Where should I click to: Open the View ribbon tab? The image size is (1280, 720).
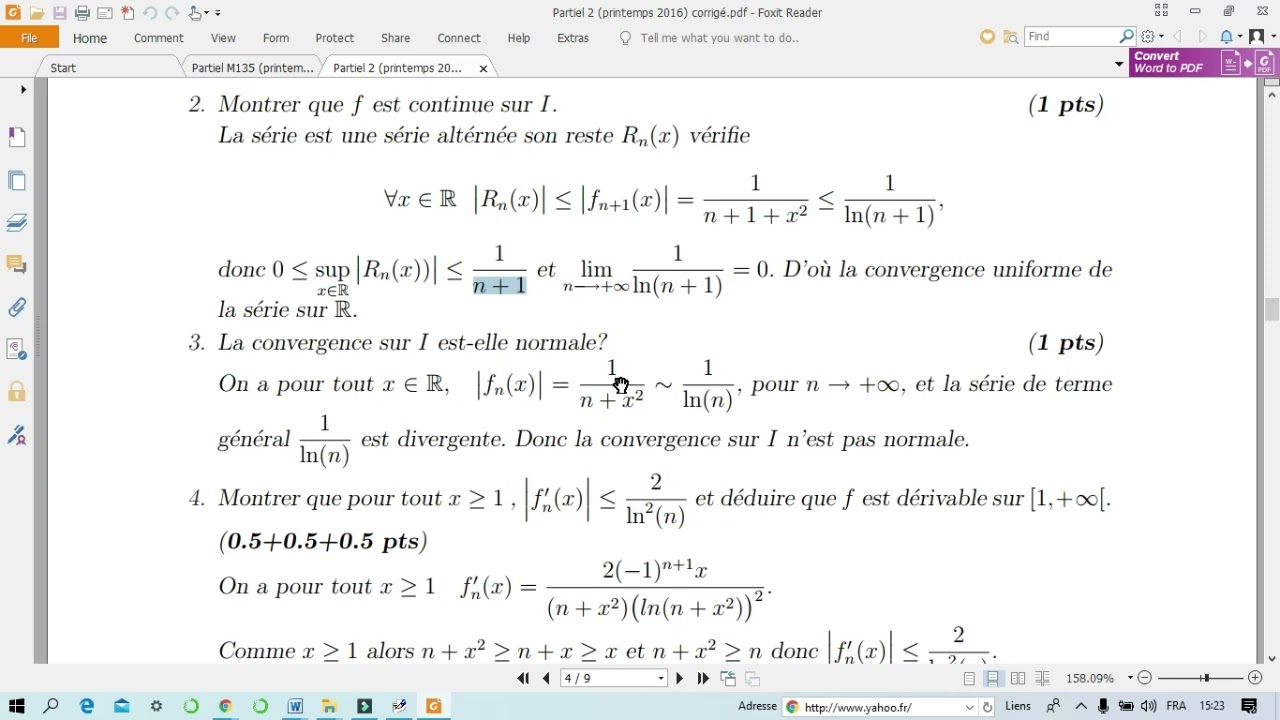tap(223, 38)
